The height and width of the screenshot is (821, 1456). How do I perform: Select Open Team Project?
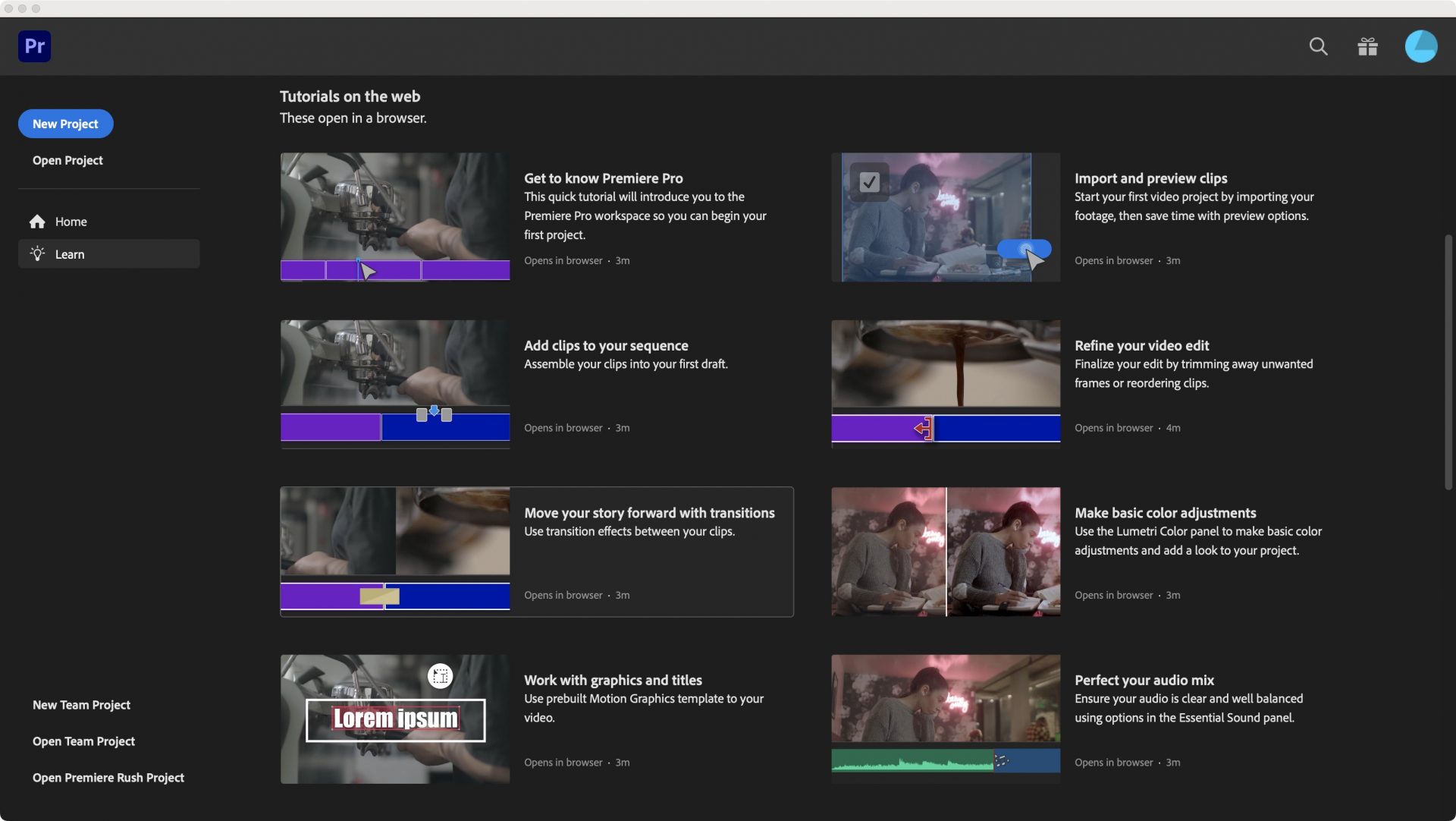point(83,741)
